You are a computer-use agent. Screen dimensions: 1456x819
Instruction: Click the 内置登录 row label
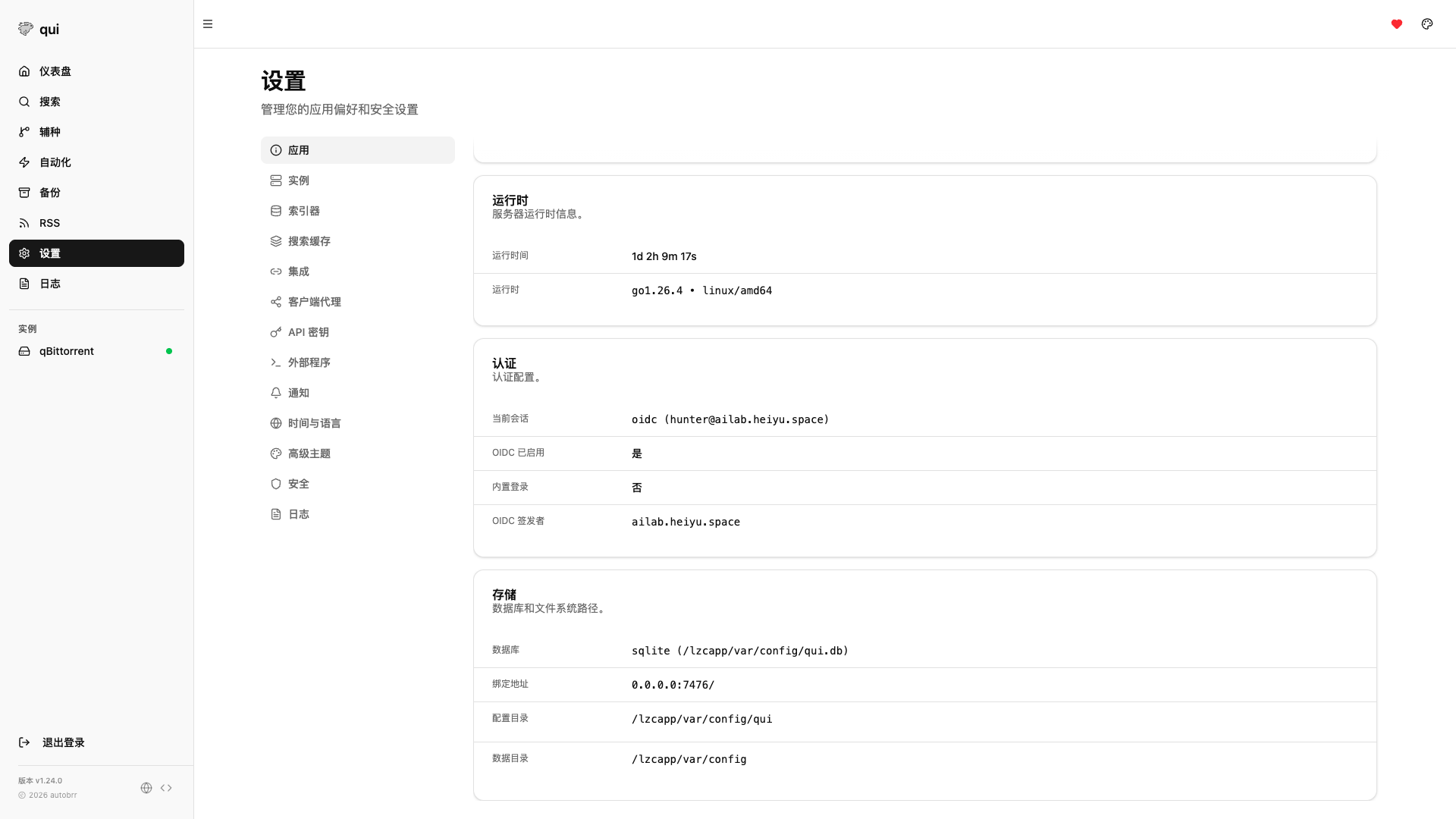click(510, 487)
